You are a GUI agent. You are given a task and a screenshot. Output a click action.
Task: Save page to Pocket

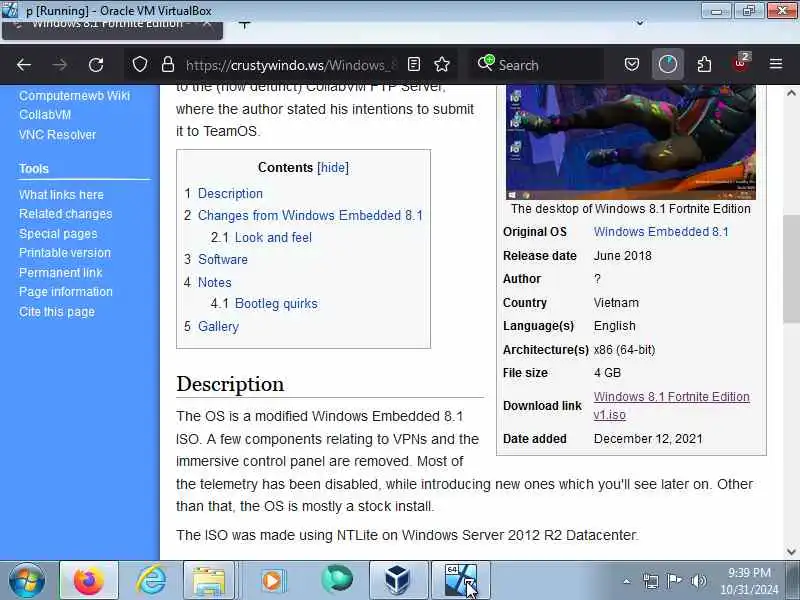tap(632, 64)
